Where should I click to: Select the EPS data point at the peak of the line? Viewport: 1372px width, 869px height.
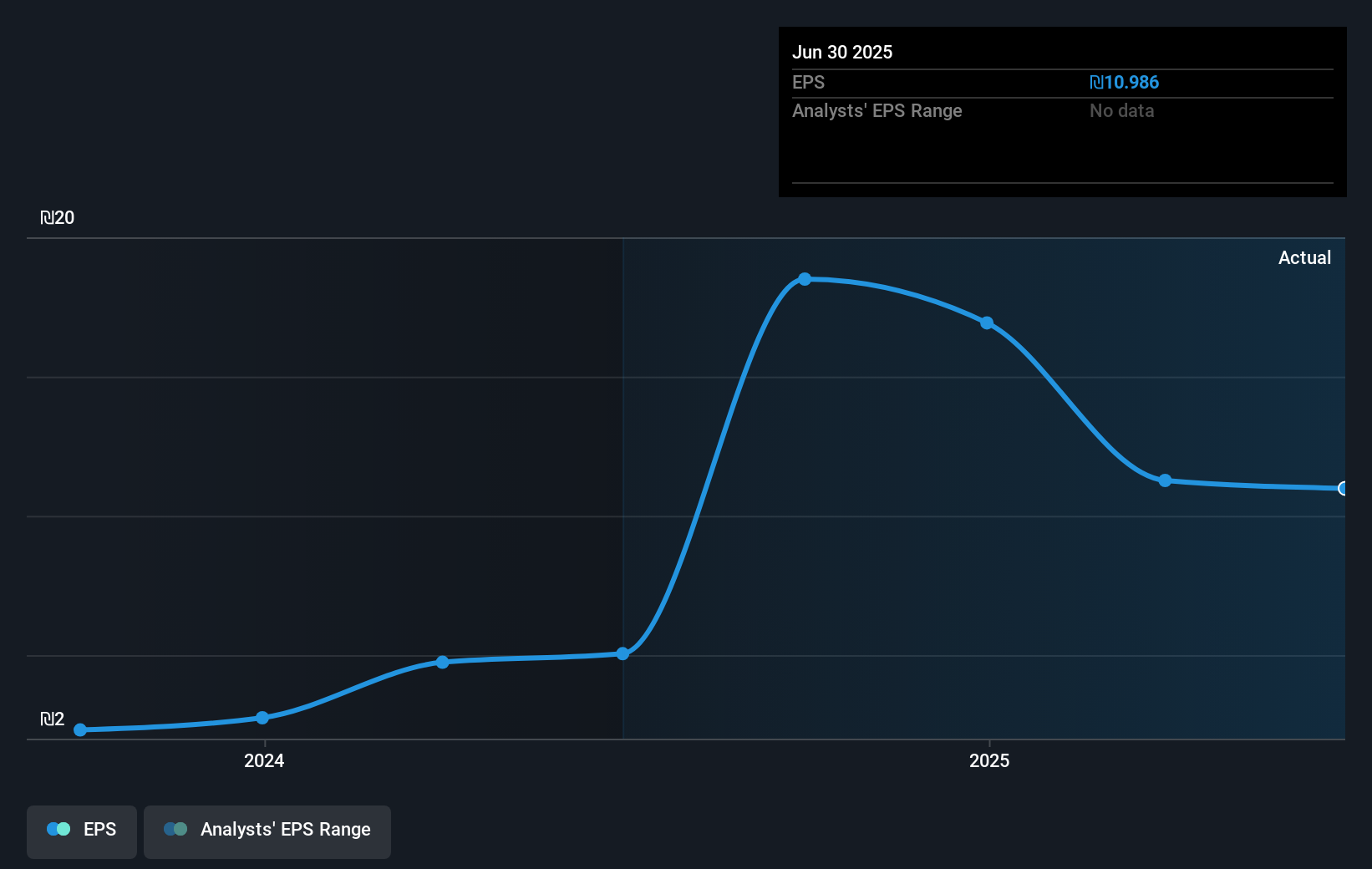click(805, 279)
